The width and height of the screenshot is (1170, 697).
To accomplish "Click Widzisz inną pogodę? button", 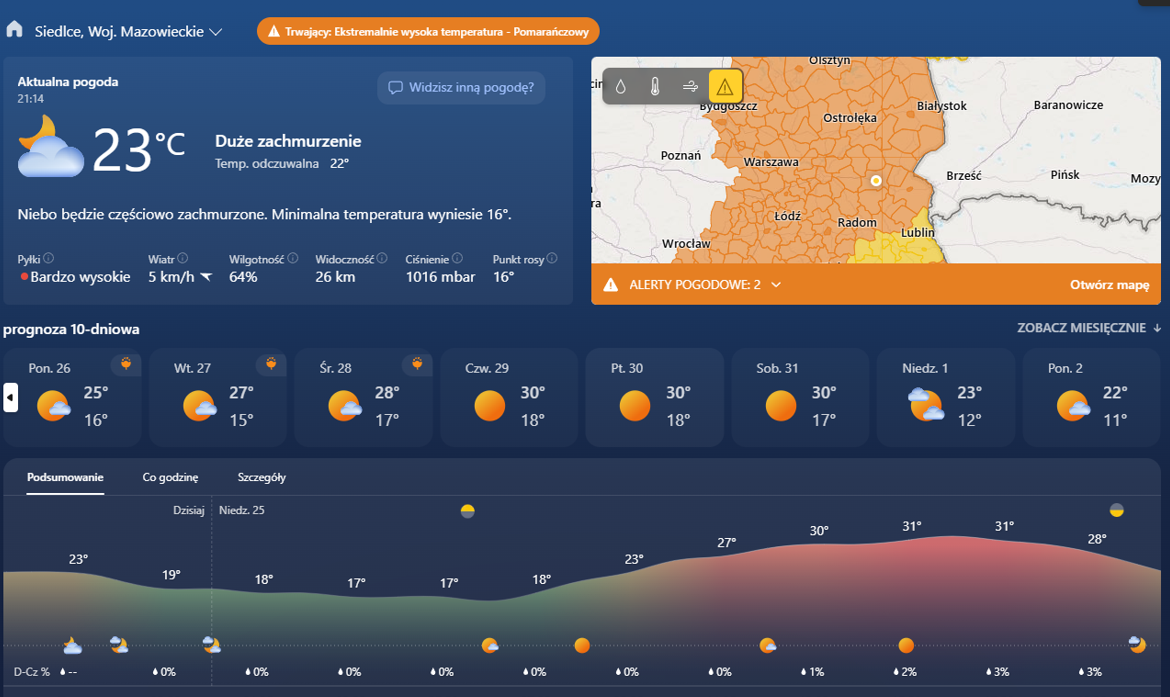I will [x=461, y=87].
